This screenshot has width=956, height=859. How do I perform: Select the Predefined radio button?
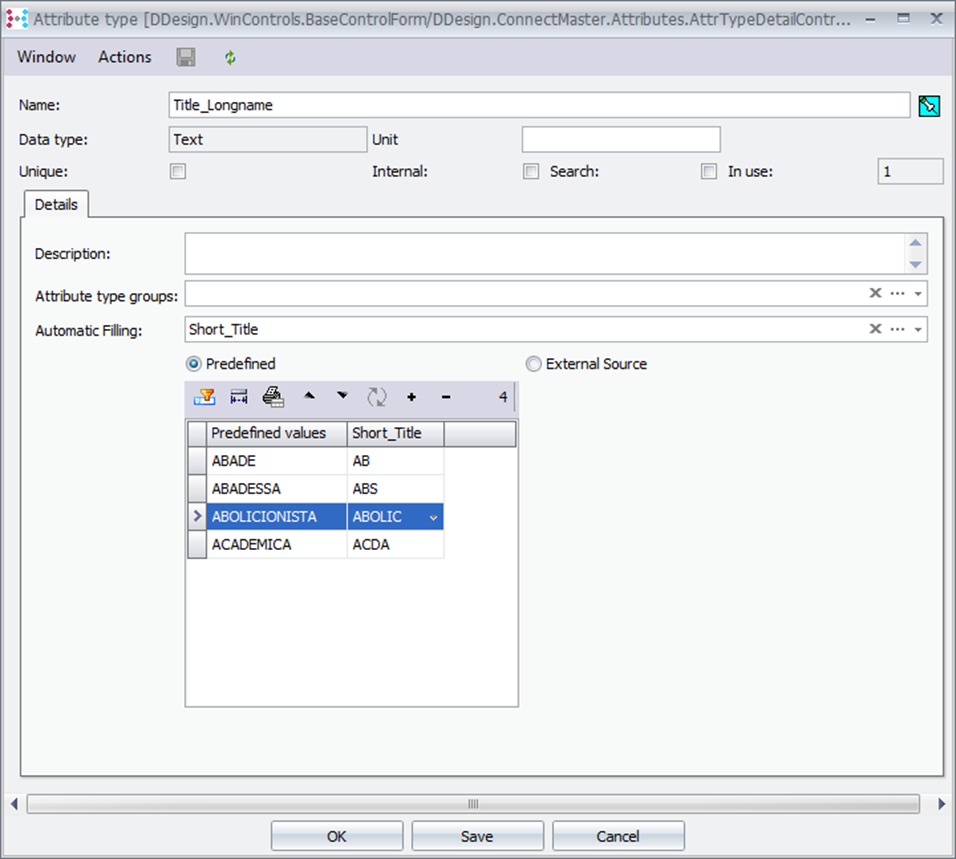[x=193, y=365]
